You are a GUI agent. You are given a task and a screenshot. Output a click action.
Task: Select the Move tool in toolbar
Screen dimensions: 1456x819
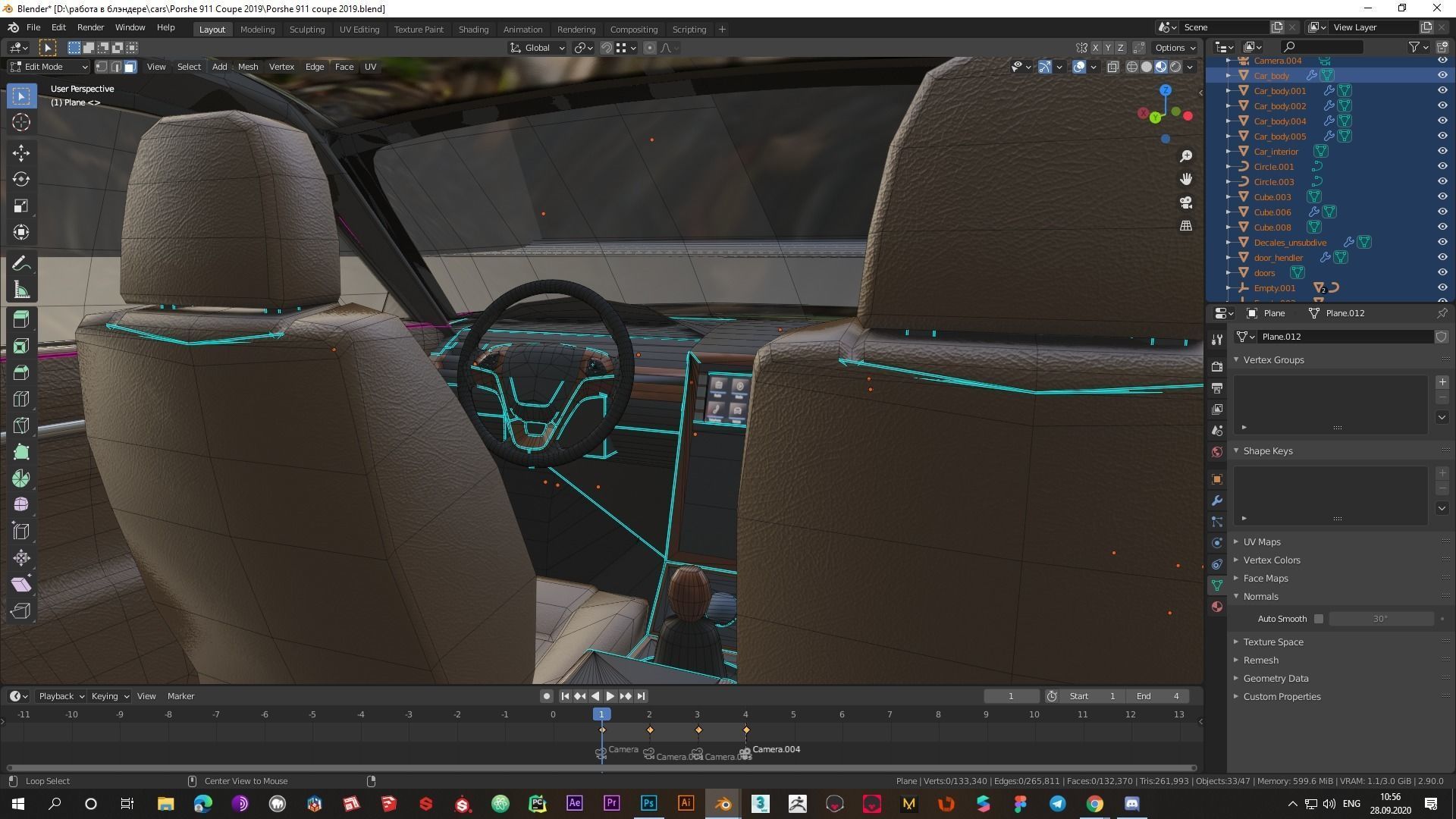coord(20,152)
